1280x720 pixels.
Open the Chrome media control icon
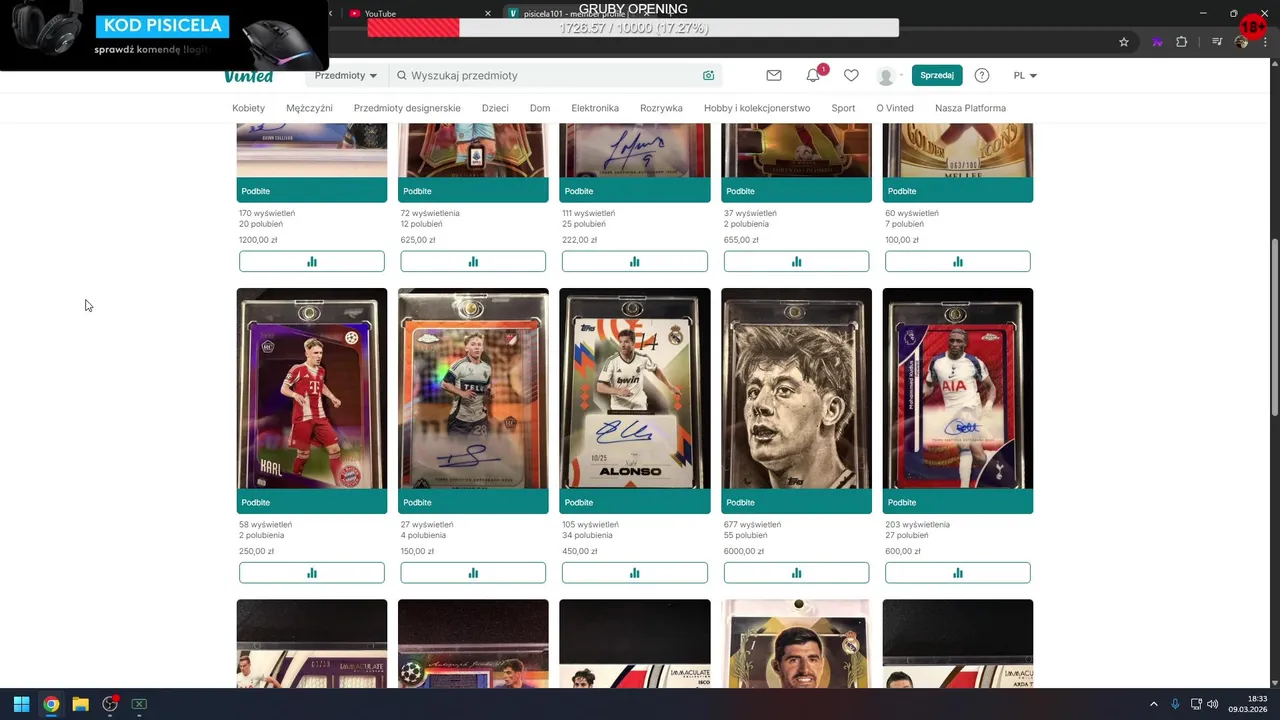[1217, 42]
